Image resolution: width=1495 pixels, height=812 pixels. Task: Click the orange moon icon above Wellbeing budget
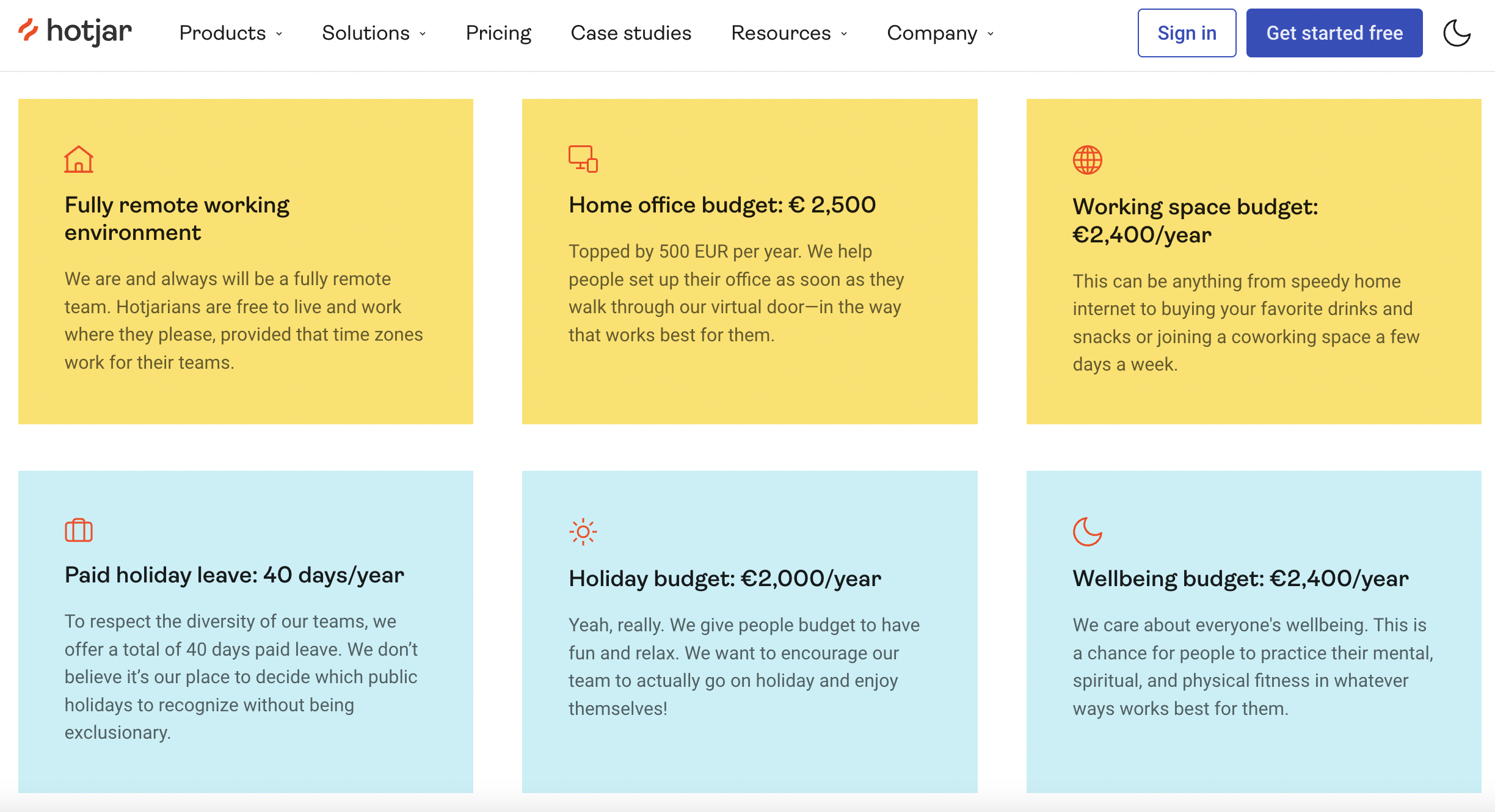(1087, 532)
